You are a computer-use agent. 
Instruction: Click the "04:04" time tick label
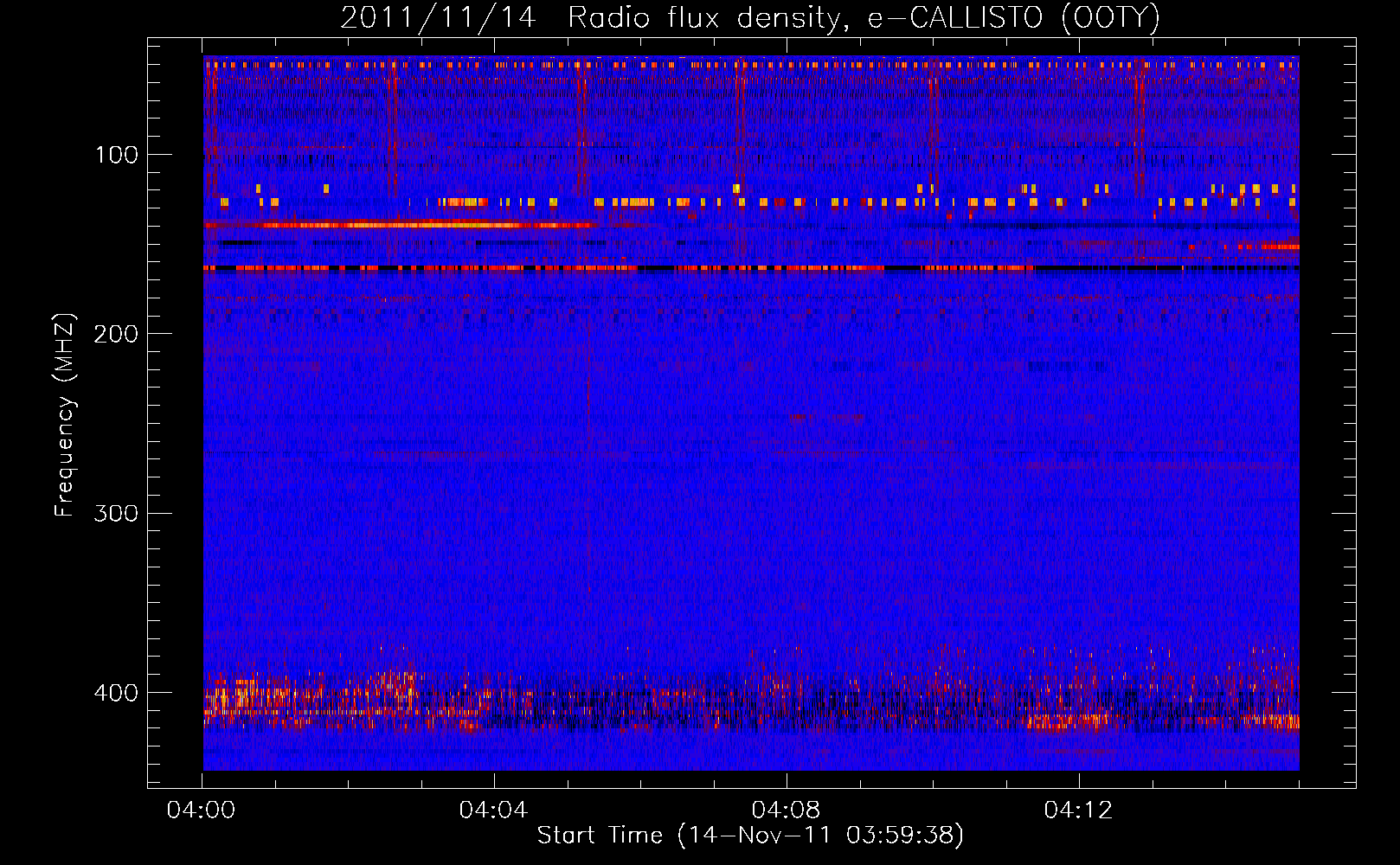click(493, 811)
